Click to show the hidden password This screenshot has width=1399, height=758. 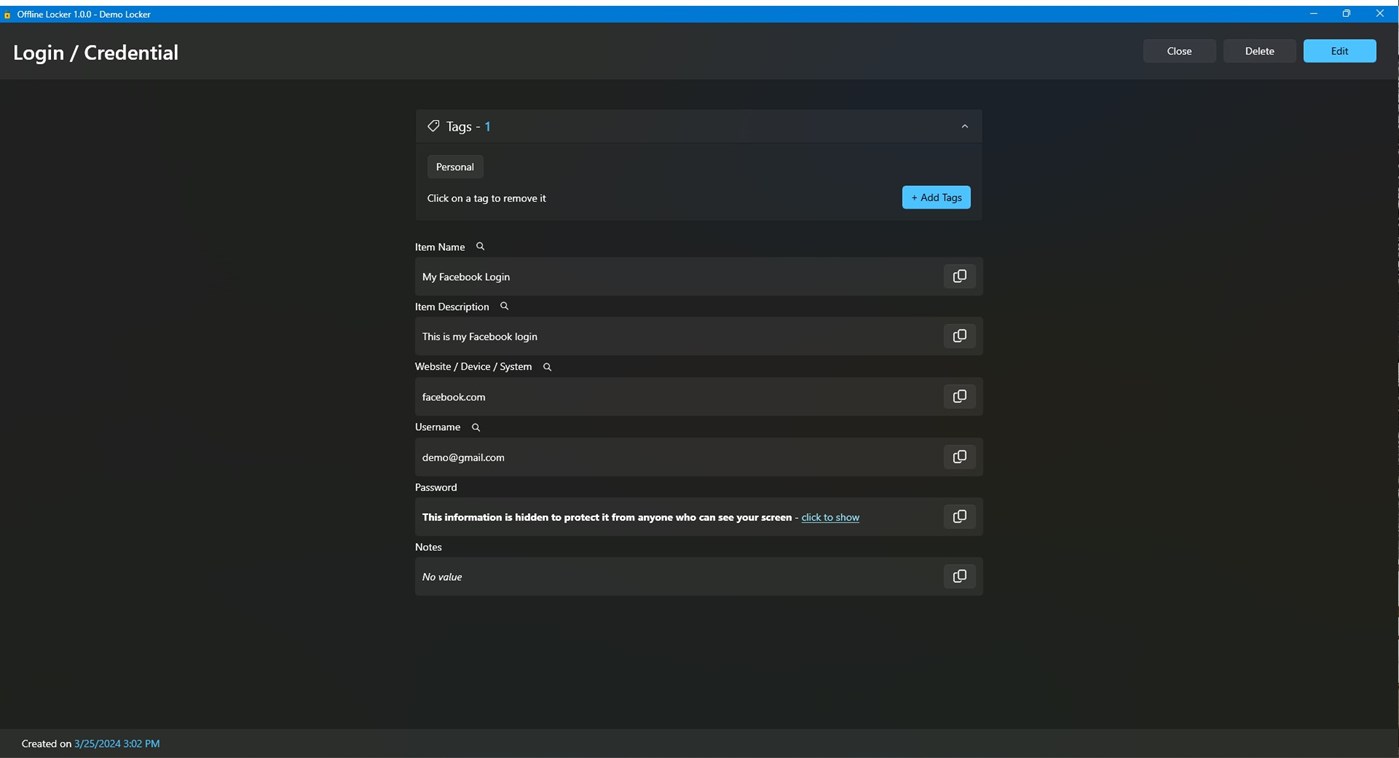point(830,517)
